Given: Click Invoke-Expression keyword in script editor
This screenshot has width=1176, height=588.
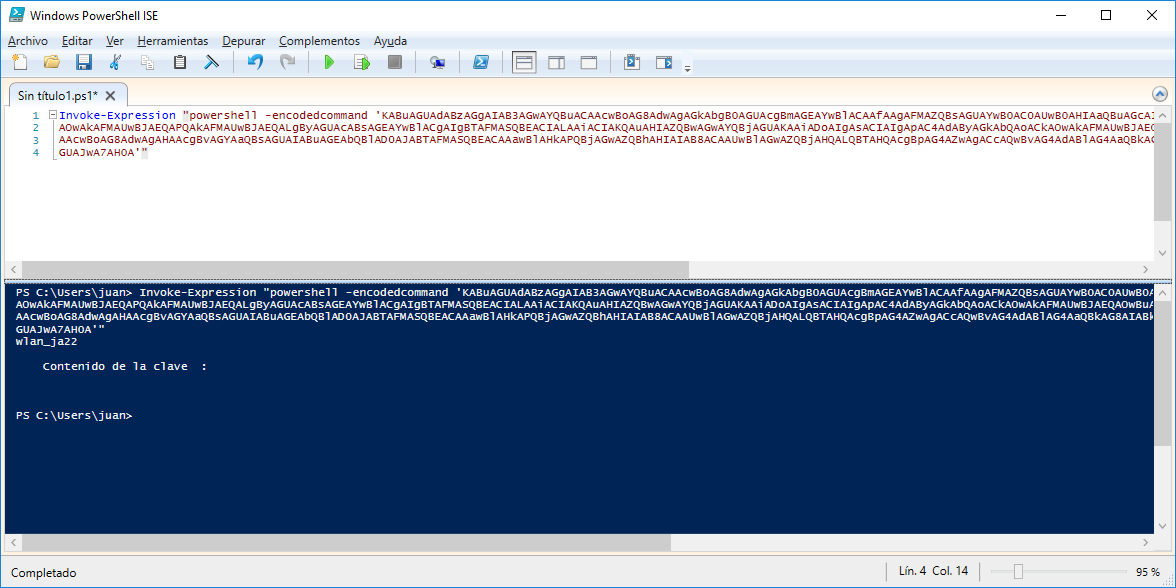Looking at the screenshot, I should click(118, 116).
